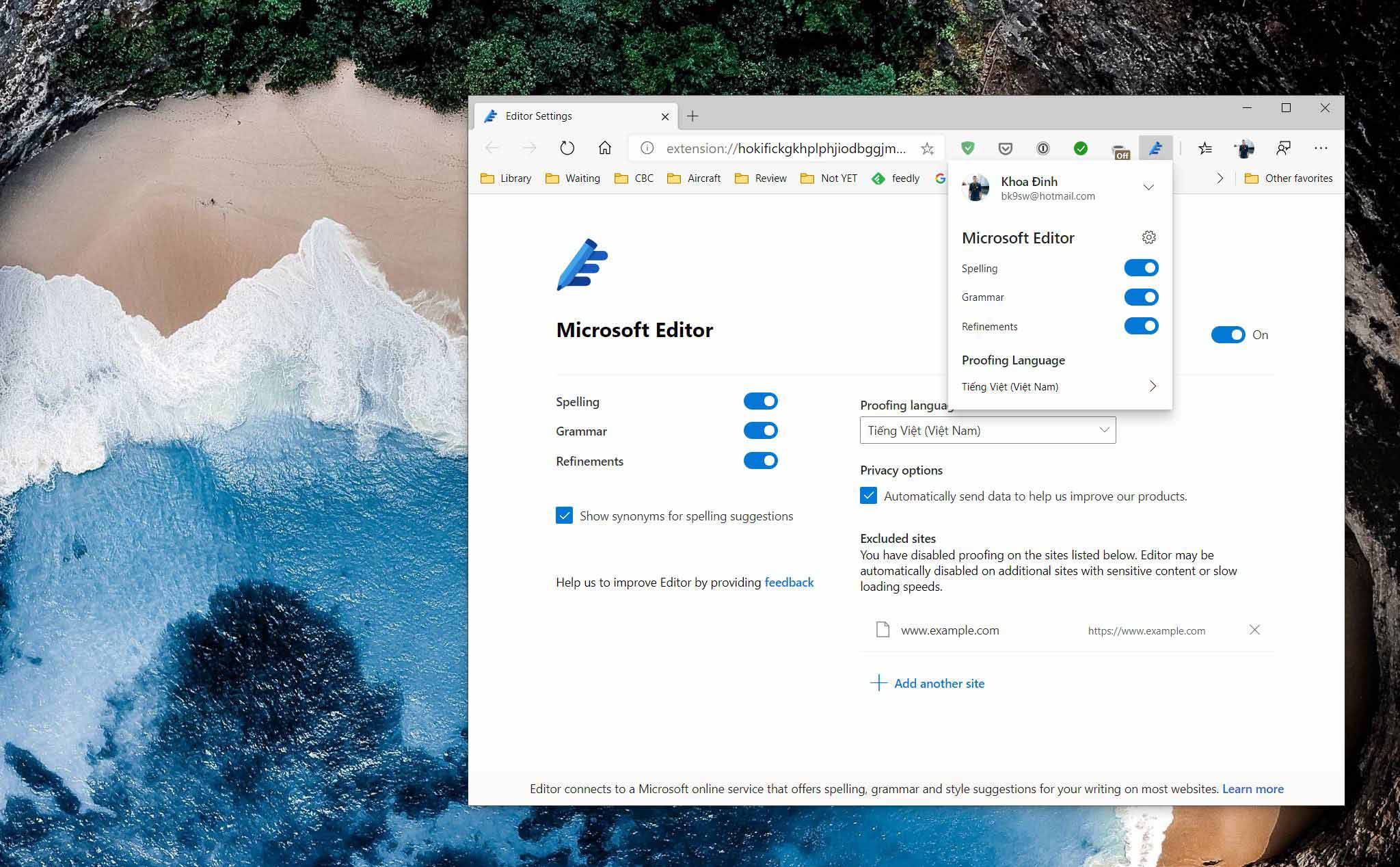The image size is (1400, 867).
Task: Disable Grammar on the settings page
Action: pos(760,430)
